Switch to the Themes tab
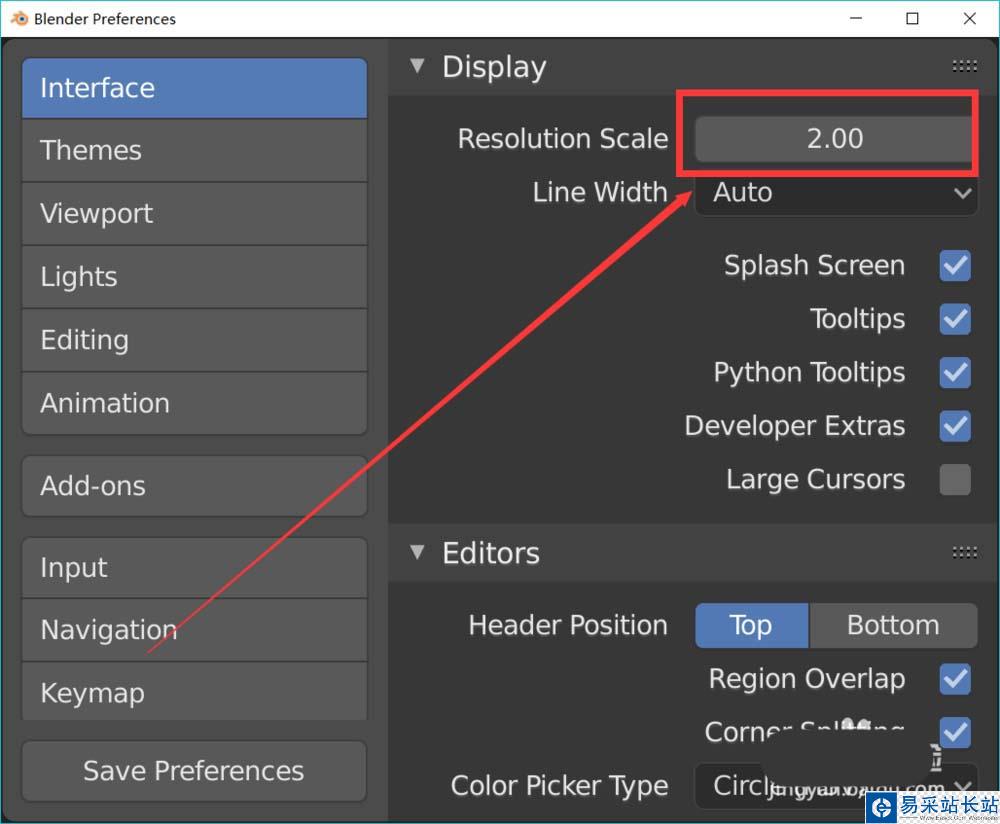 point(195,151)
